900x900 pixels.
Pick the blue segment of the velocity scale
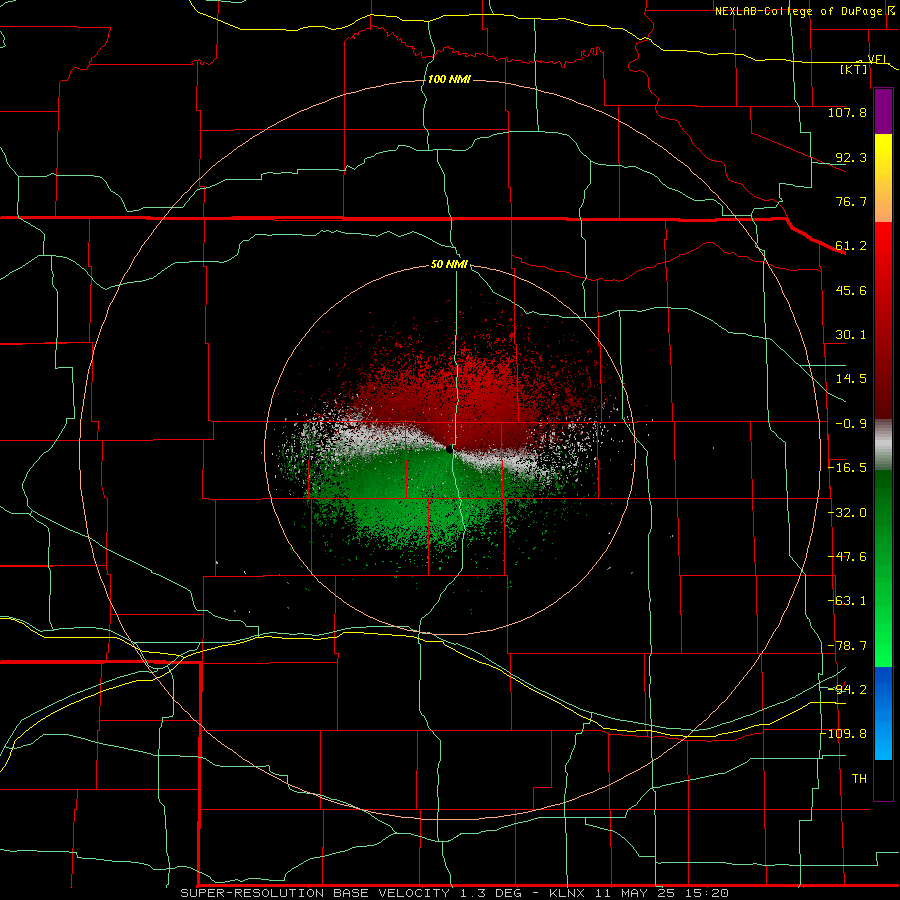(x=883, y=713)
